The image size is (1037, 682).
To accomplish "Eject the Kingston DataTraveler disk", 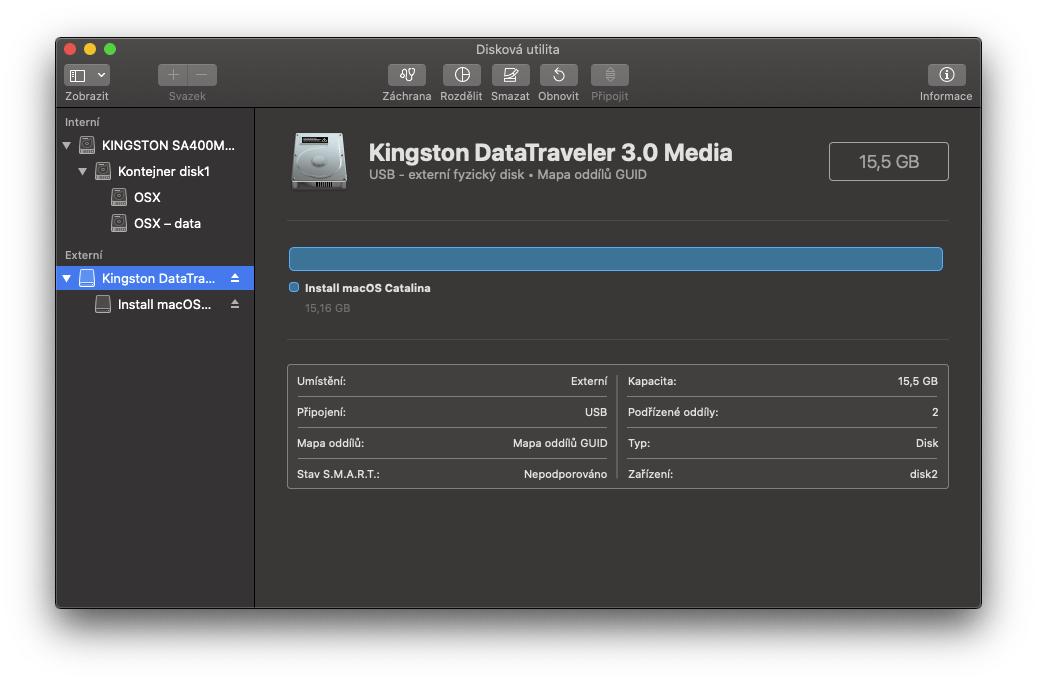I will tap(235, 278).
